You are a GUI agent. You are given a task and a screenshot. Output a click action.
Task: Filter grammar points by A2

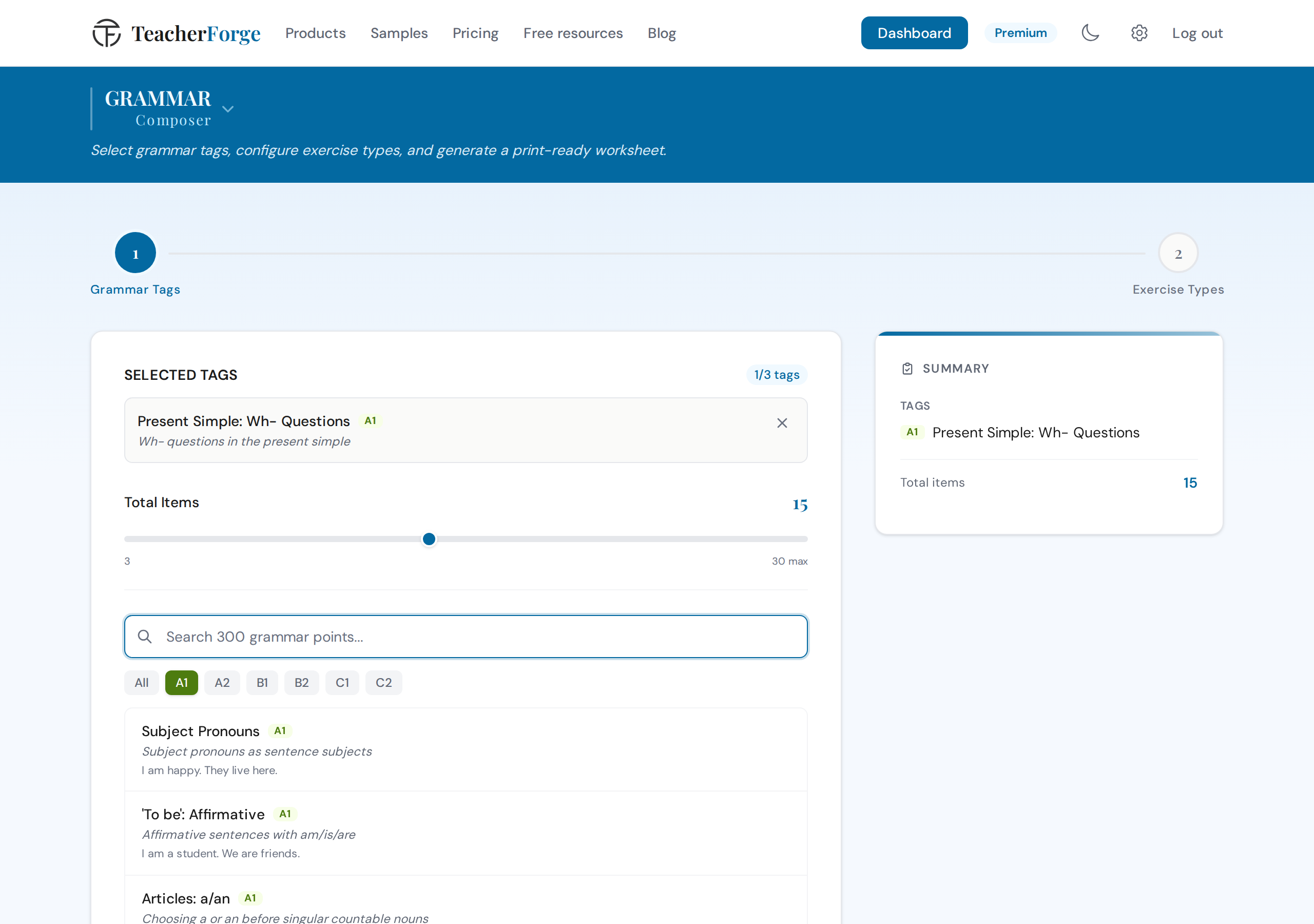pyautogui.click(x=222, y=682)
